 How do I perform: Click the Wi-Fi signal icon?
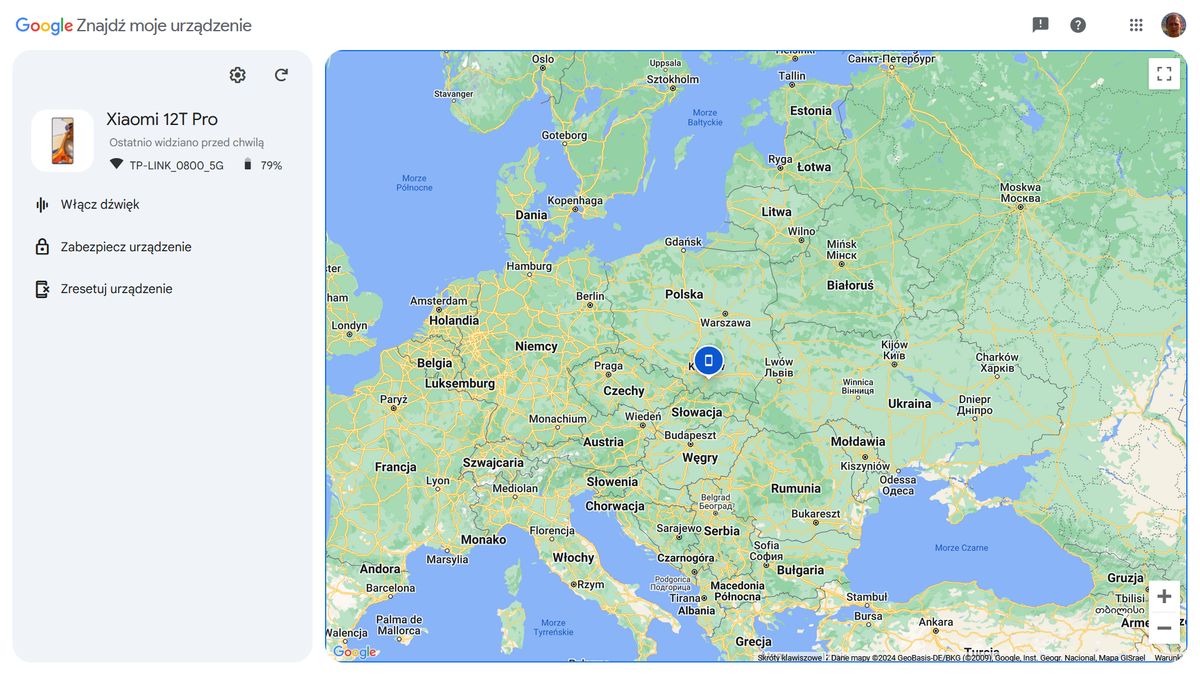click(116, 165)
